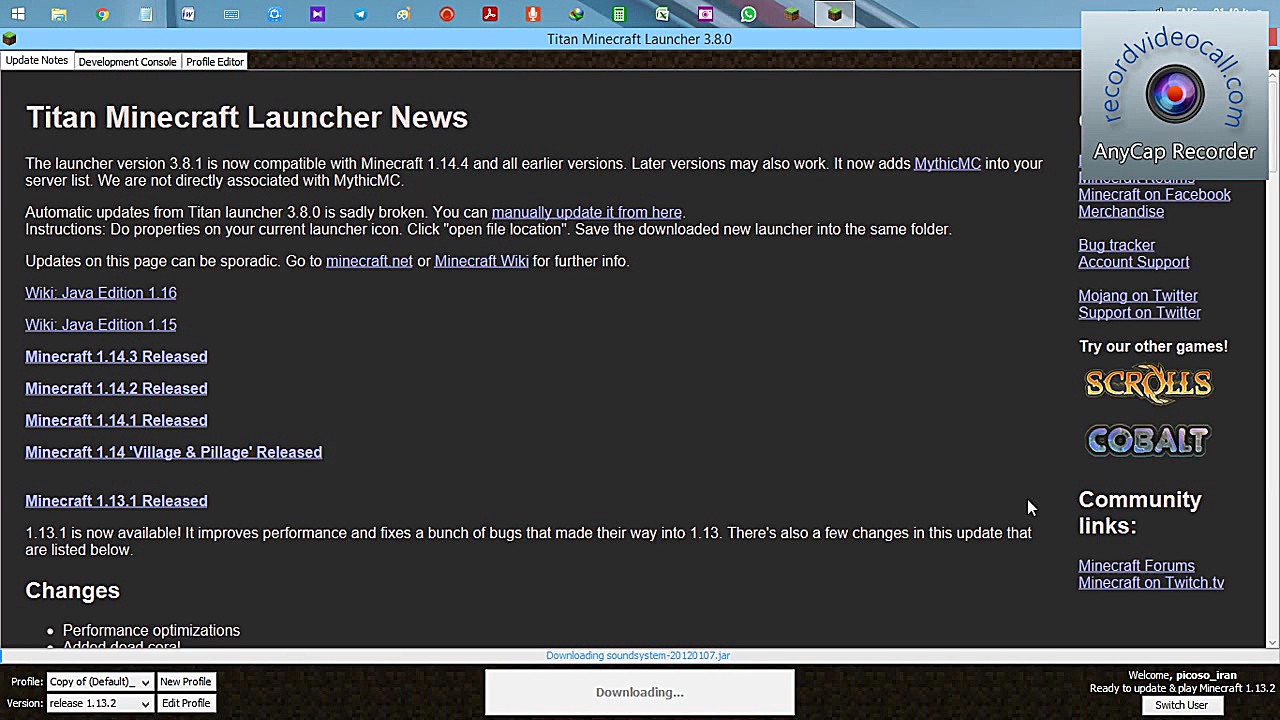Viewport: 1280px width, 720px height.
Task: Open the Minecraft on Facebook link
Action: 1154,195
